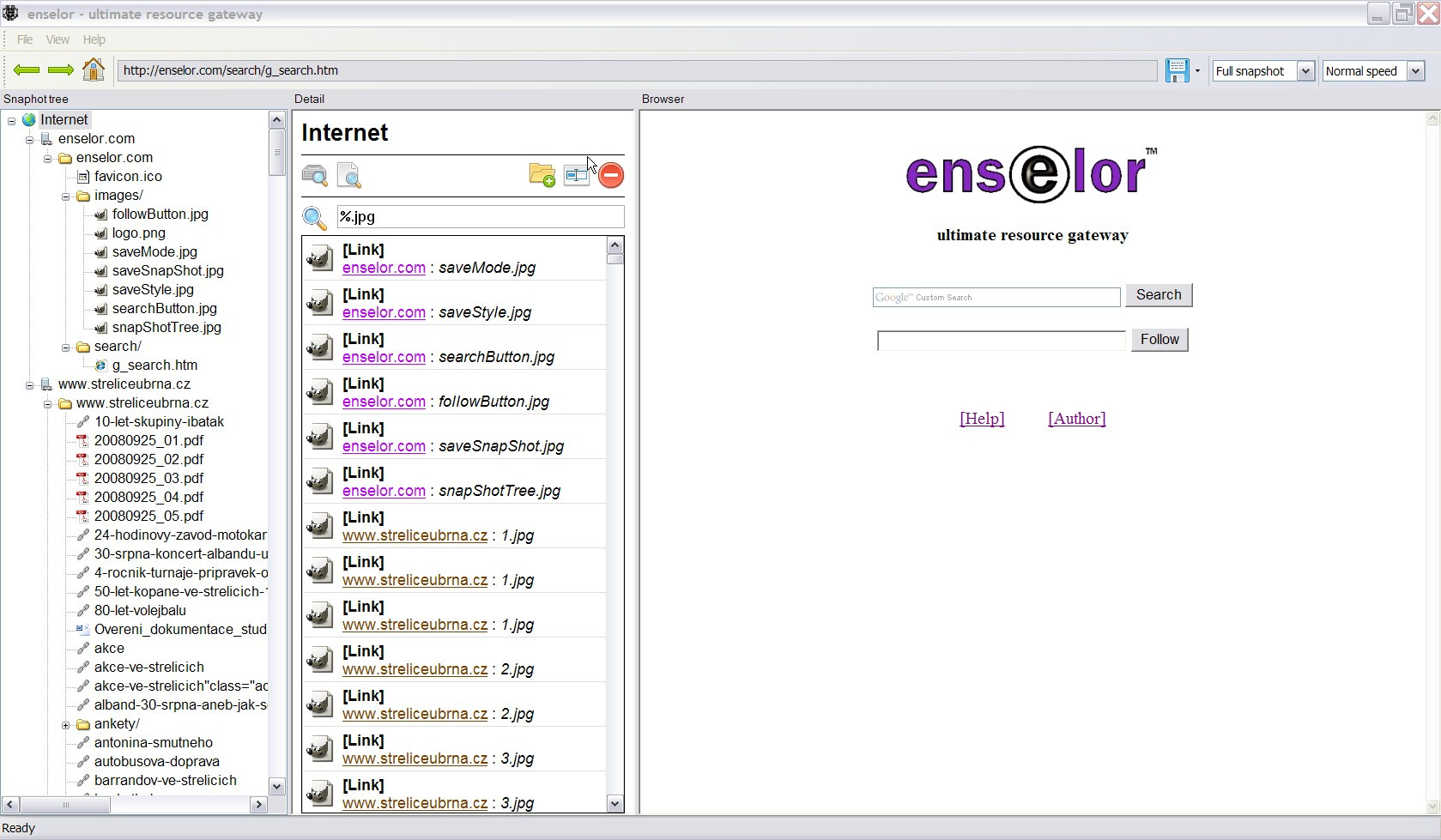Image resolution: width=1441 pixels, height=840 pixels.
Task: Collapse the images/ folder
Action: 65,196
